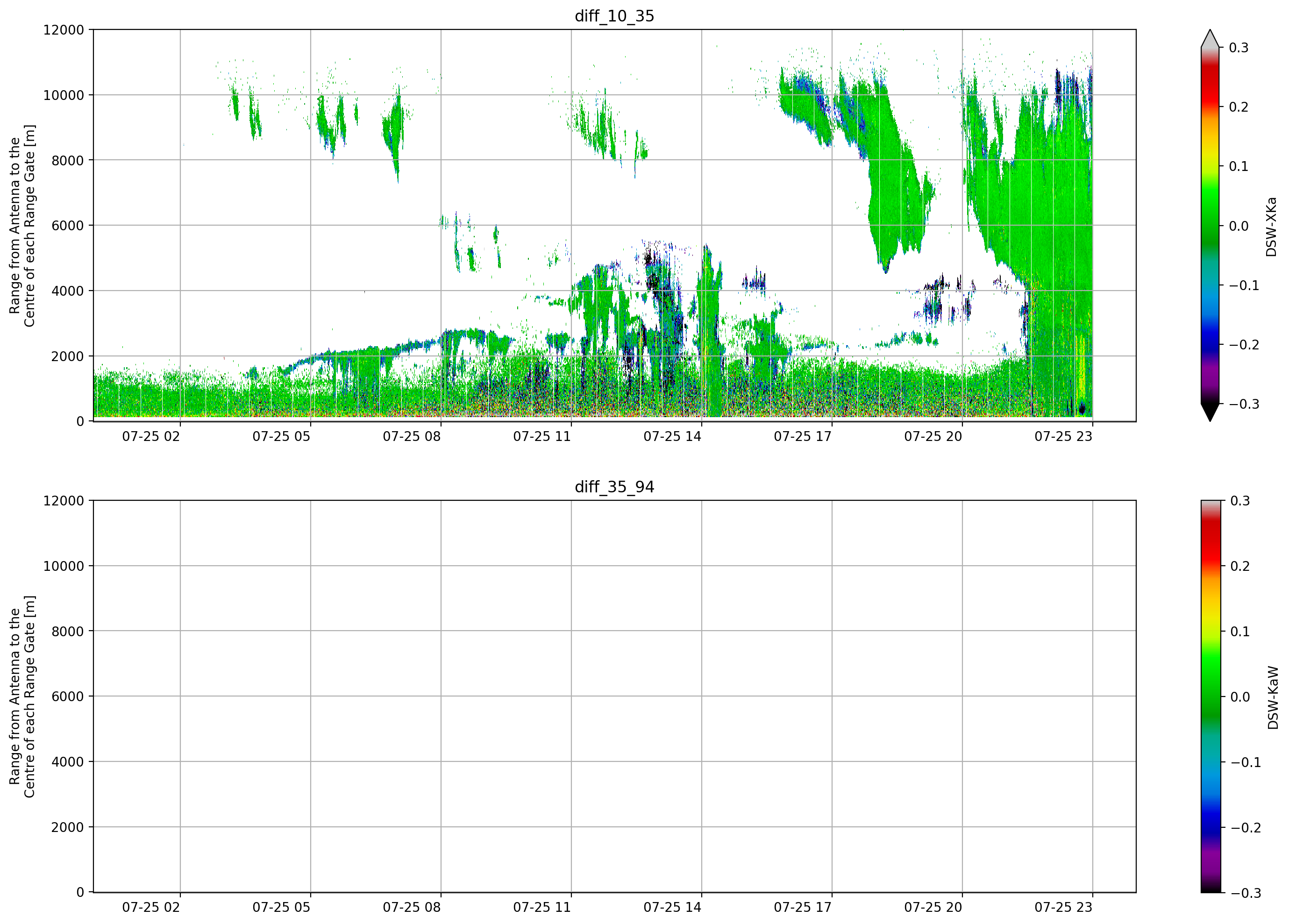Click the 0.1 label on DSW-KaW colorbar
The image size is (1289, 924).
[1240, 632]
